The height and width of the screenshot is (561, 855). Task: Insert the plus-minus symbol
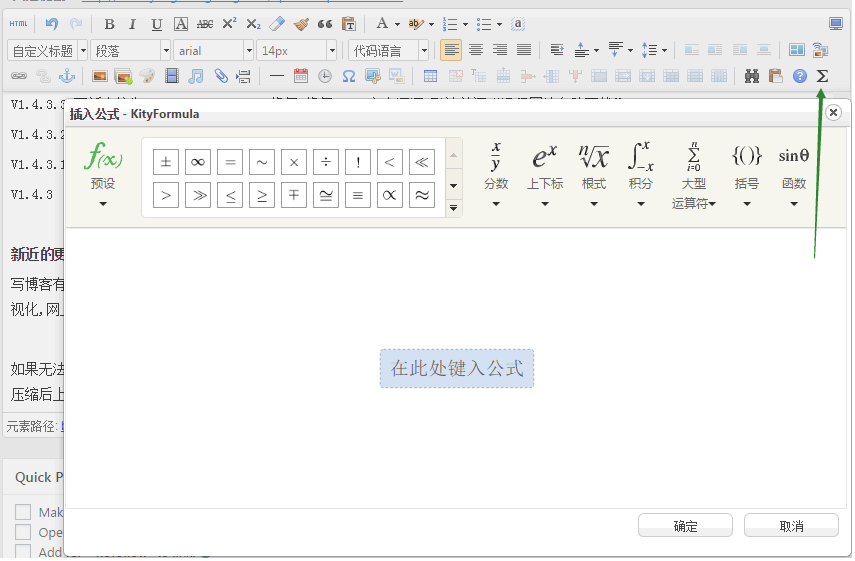click(x=166, y=162)
